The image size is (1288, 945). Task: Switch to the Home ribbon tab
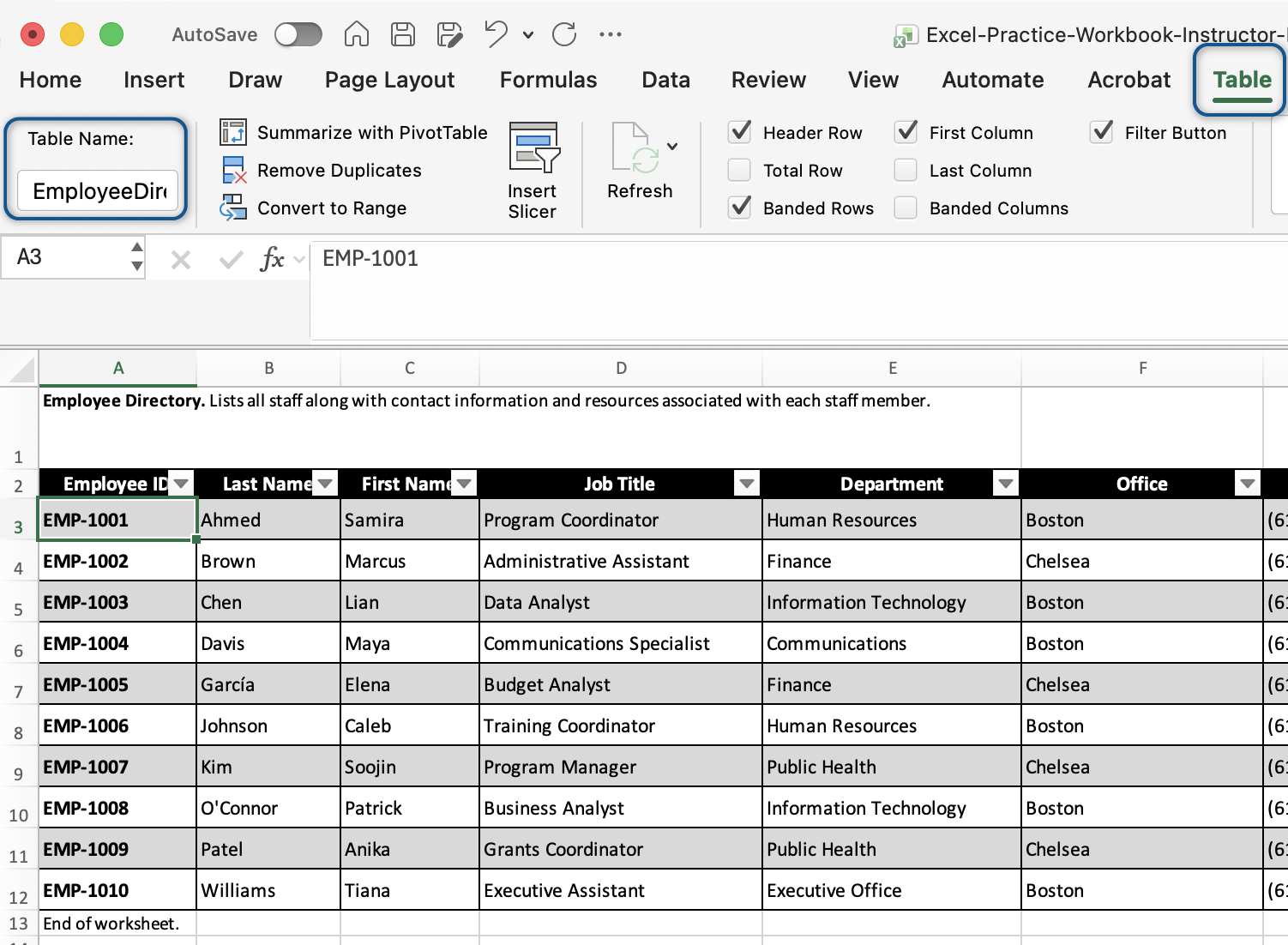(x=51, y=80)
